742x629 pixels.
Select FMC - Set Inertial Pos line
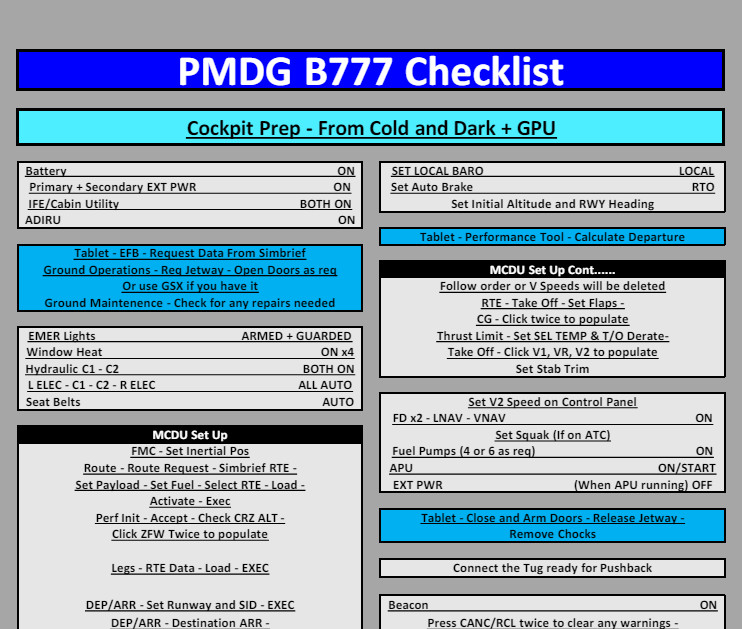(x=190, y=451)
